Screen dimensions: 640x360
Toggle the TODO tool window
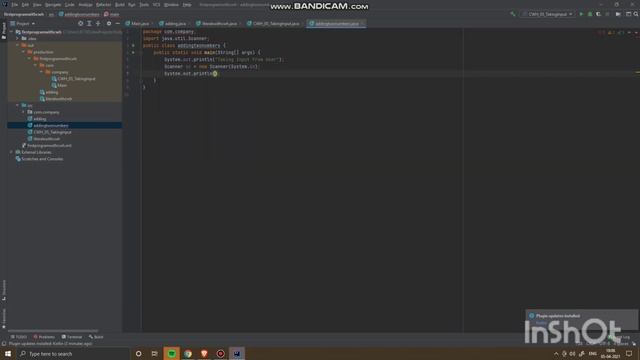pos(18,337)
